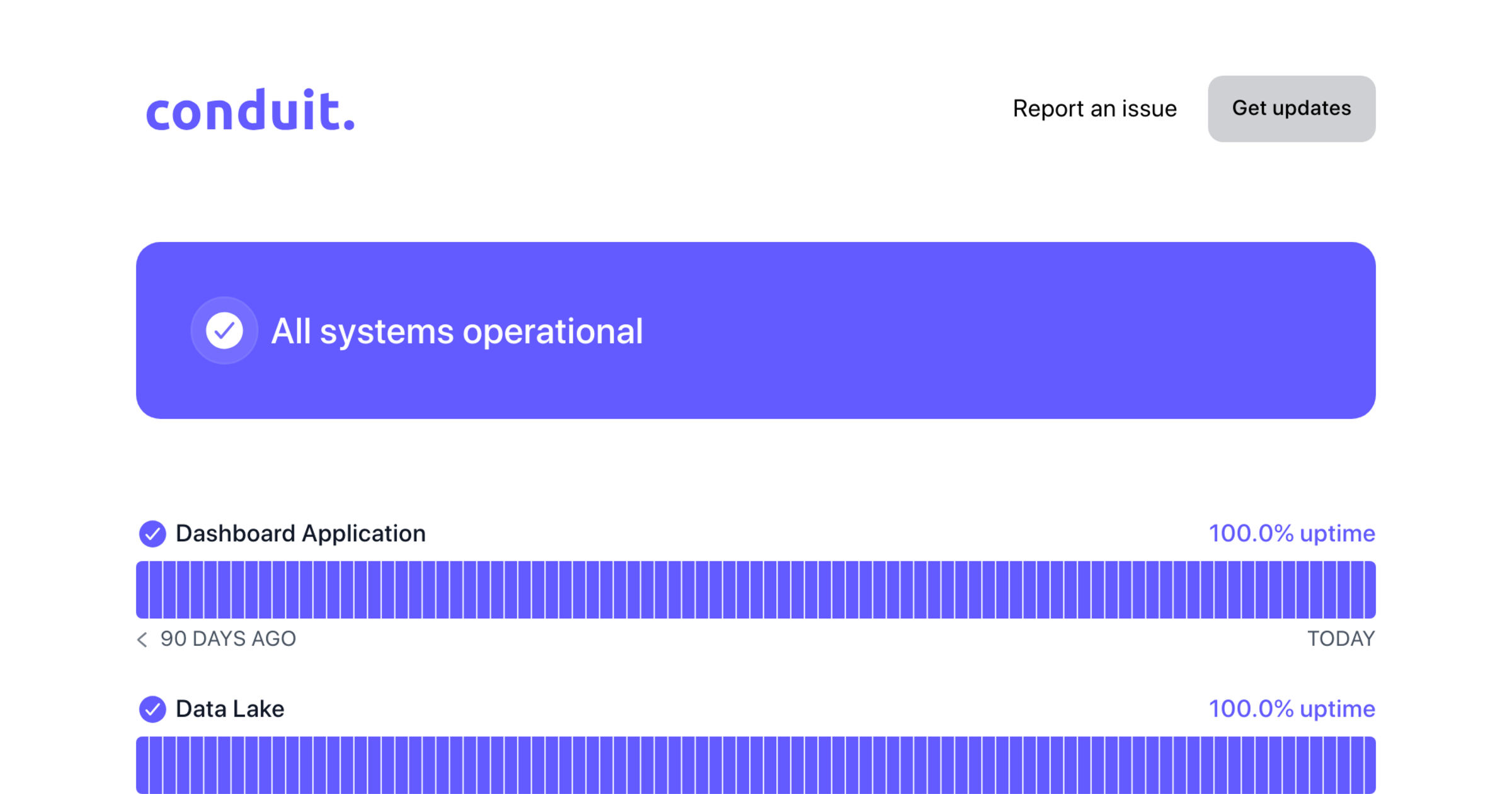The width and height of the screenshot is (1512, 794).
Task: Click the last day bar of the Dashboard Application timeline
Action: pyautogui.click(x=1370, y=590)
